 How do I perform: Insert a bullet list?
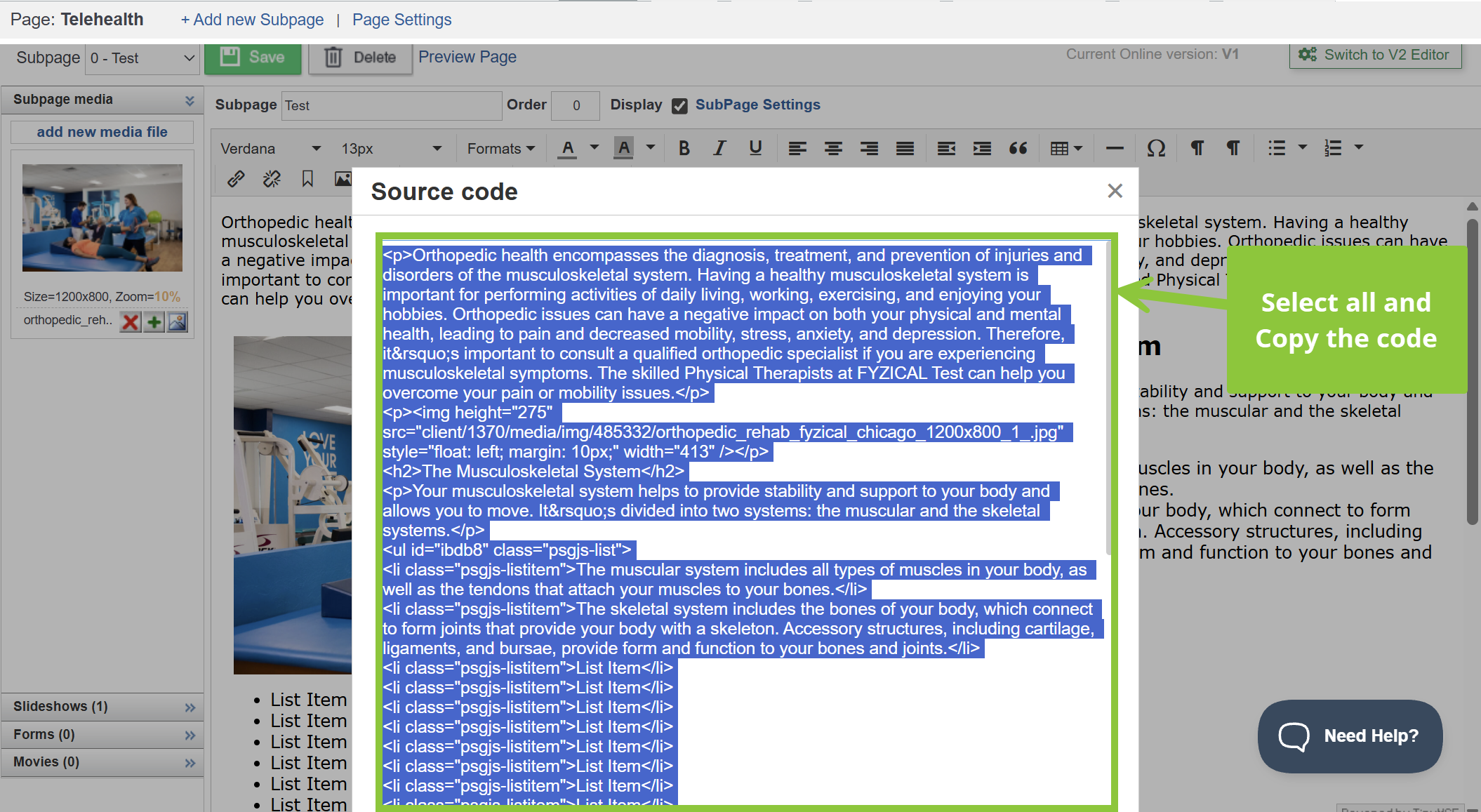(x=1277, y=148)
